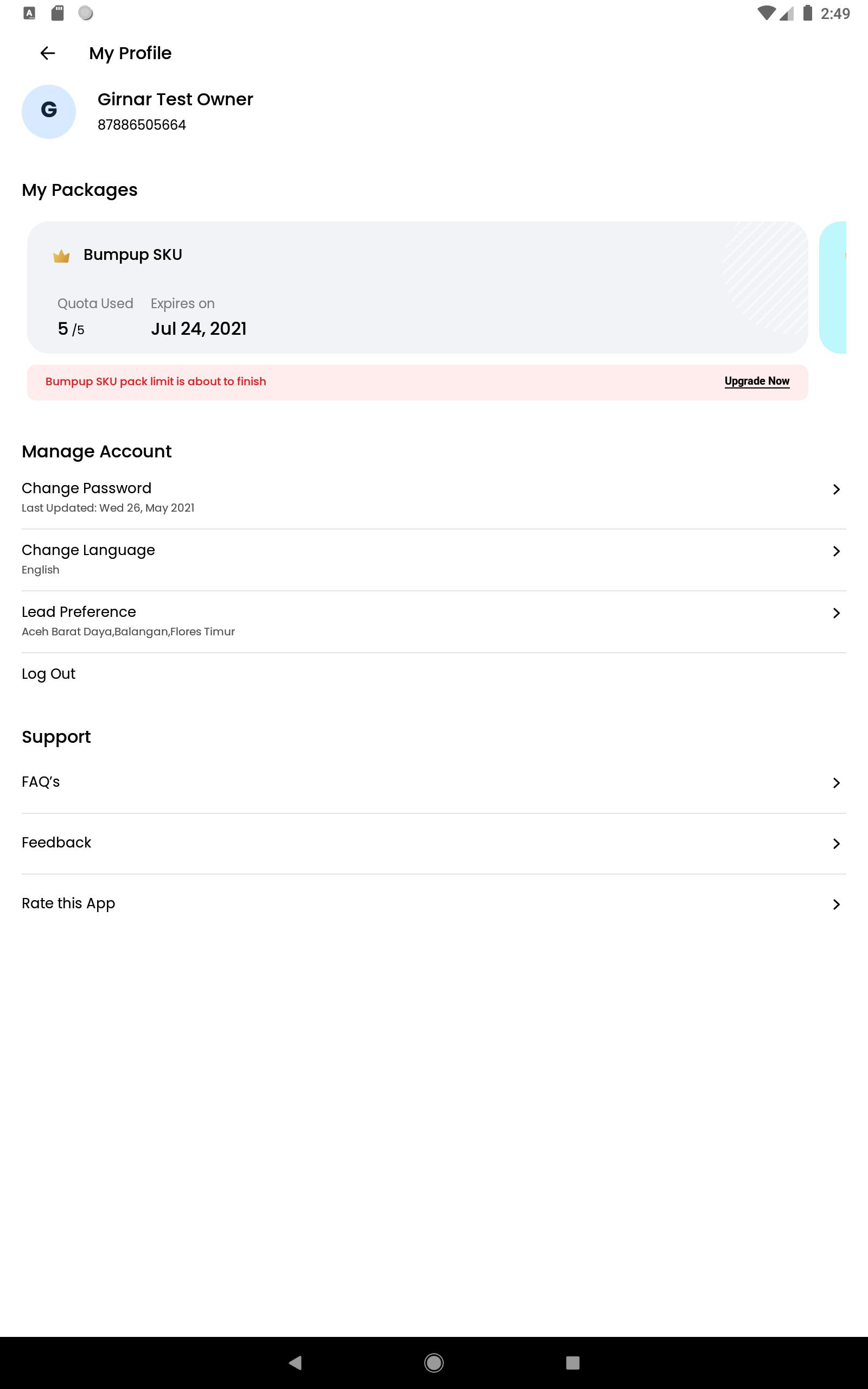Tap the crown icon on Bumpup SKU

61,256
